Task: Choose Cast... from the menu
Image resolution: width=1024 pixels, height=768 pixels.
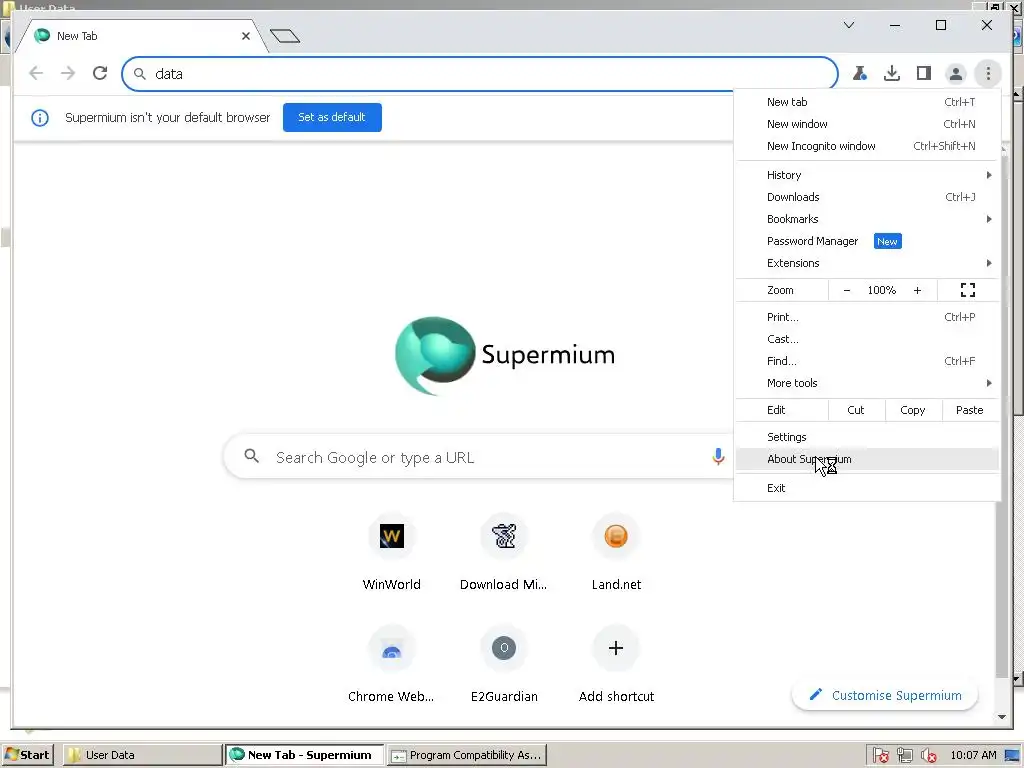Action: click(867, 340)
